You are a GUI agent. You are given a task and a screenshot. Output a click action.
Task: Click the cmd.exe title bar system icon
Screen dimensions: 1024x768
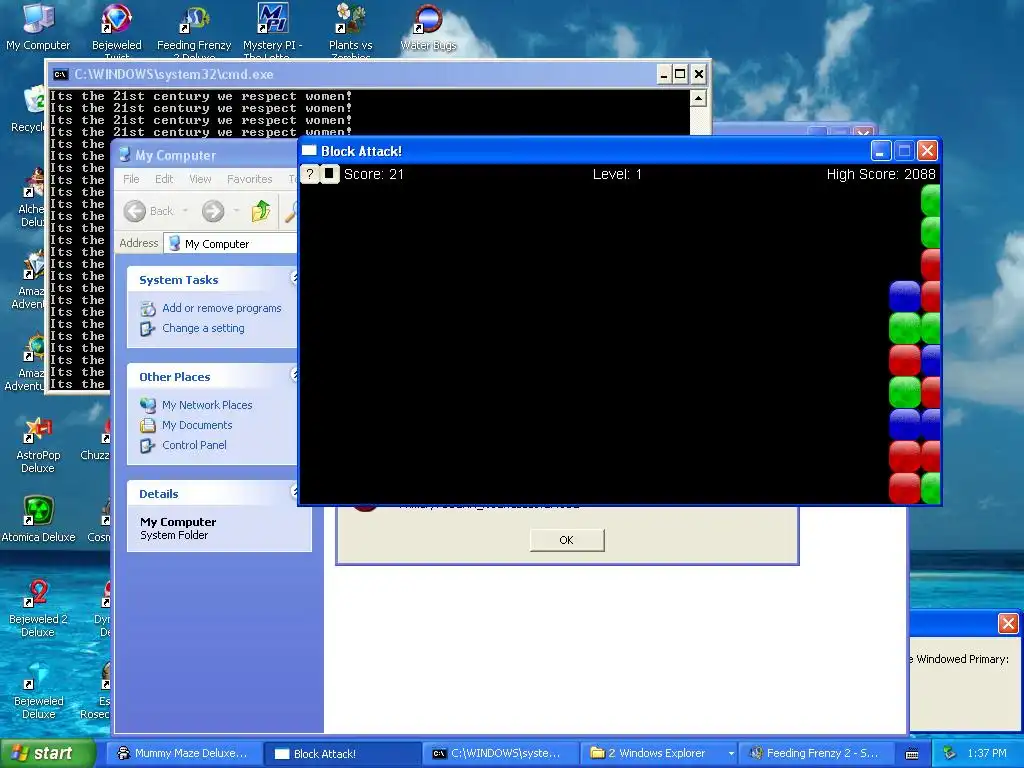tap(61, 74)
